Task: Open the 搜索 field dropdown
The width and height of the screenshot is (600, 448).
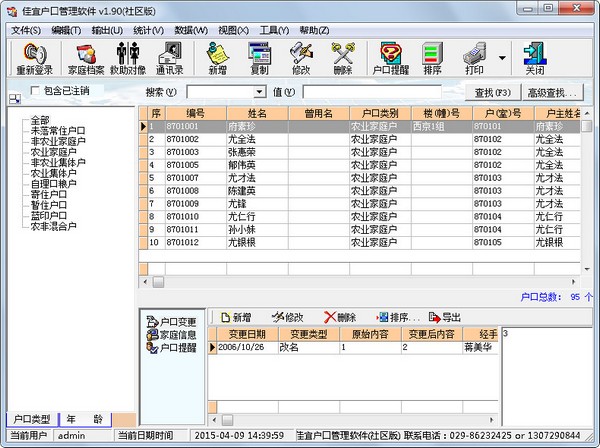Action: click(x=259, y=93)
